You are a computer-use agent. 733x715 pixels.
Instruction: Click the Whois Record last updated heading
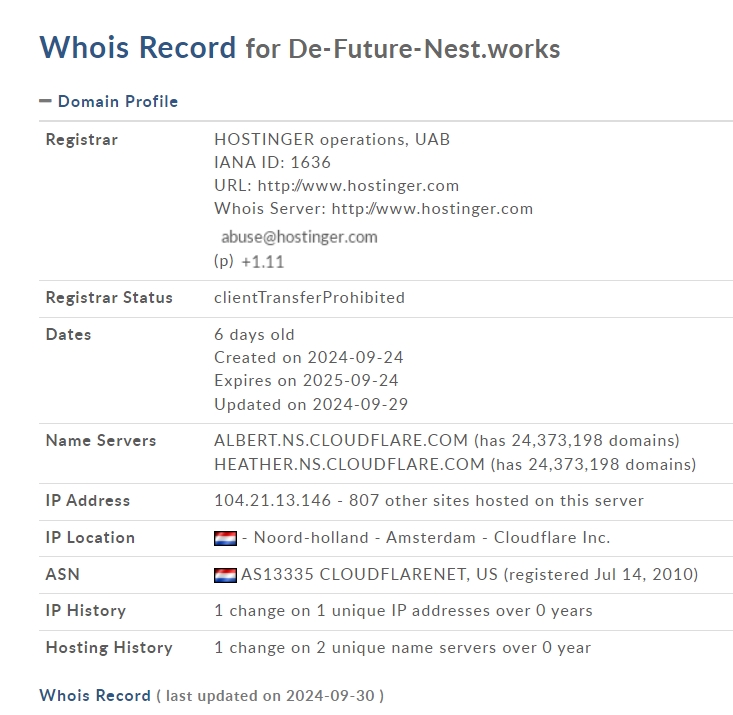211,695
